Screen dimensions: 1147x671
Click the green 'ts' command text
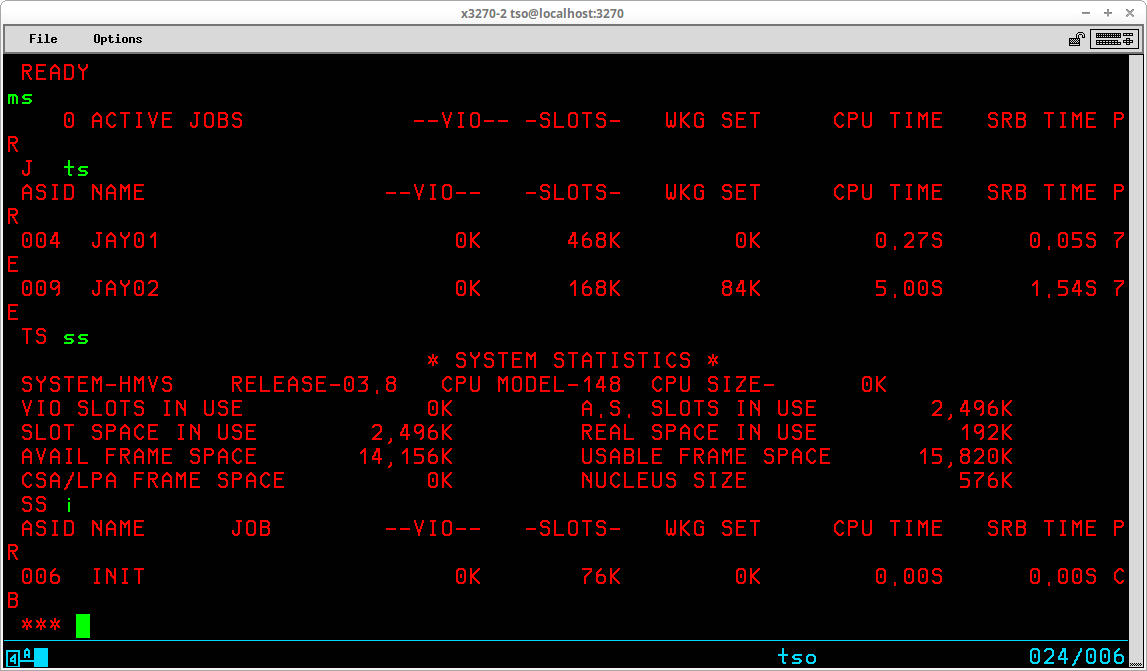click(76, 170)
